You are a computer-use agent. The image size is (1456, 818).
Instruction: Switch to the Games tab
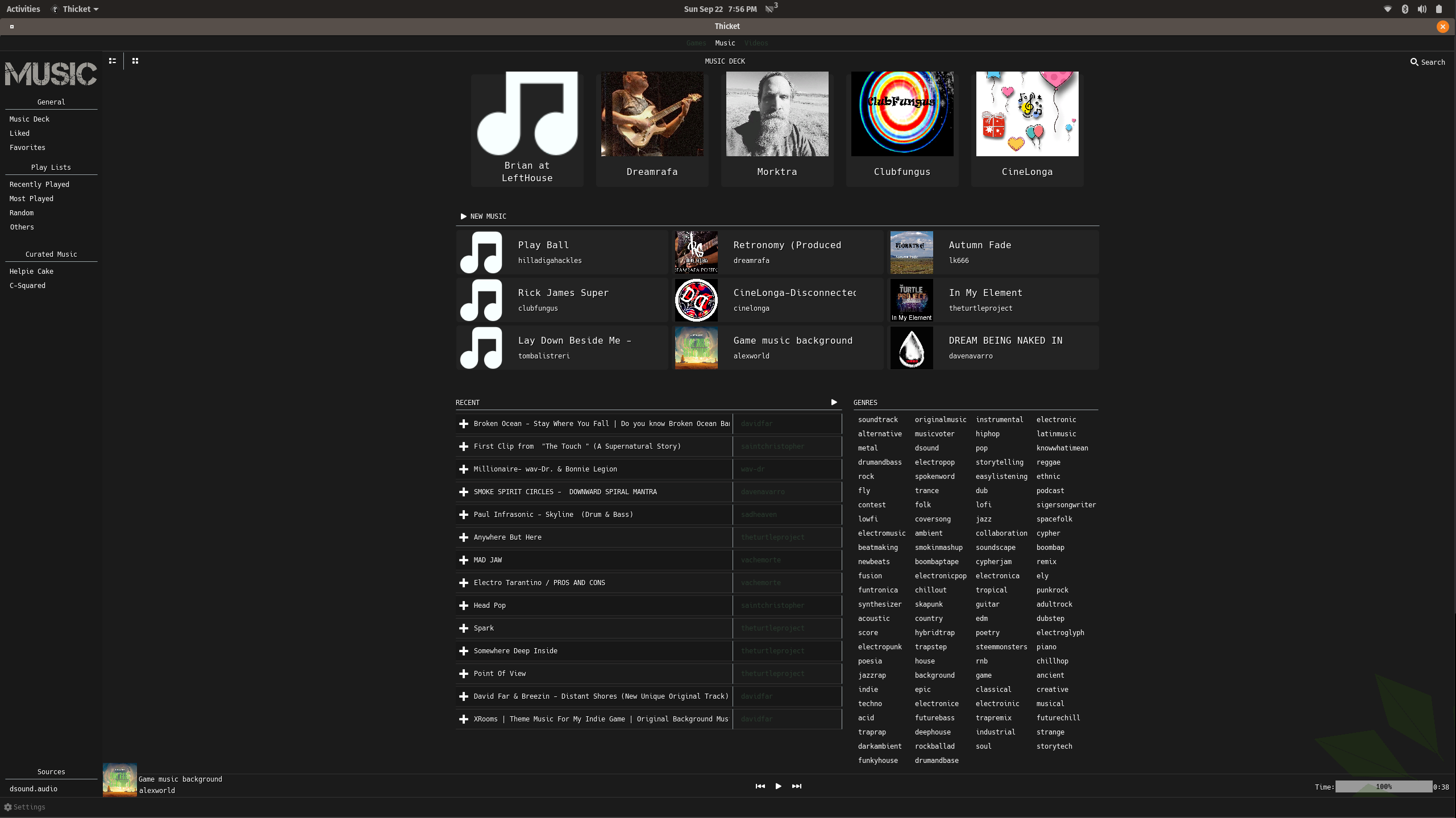[x=696, y=43]
